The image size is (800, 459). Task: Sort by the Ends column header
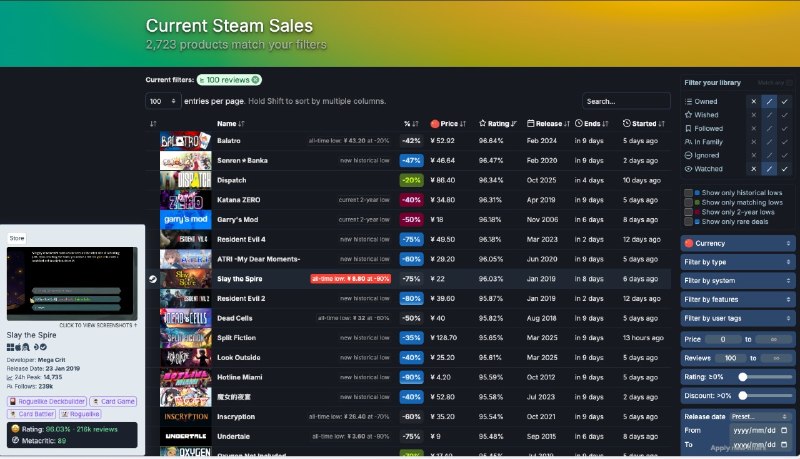coord(592,123)
